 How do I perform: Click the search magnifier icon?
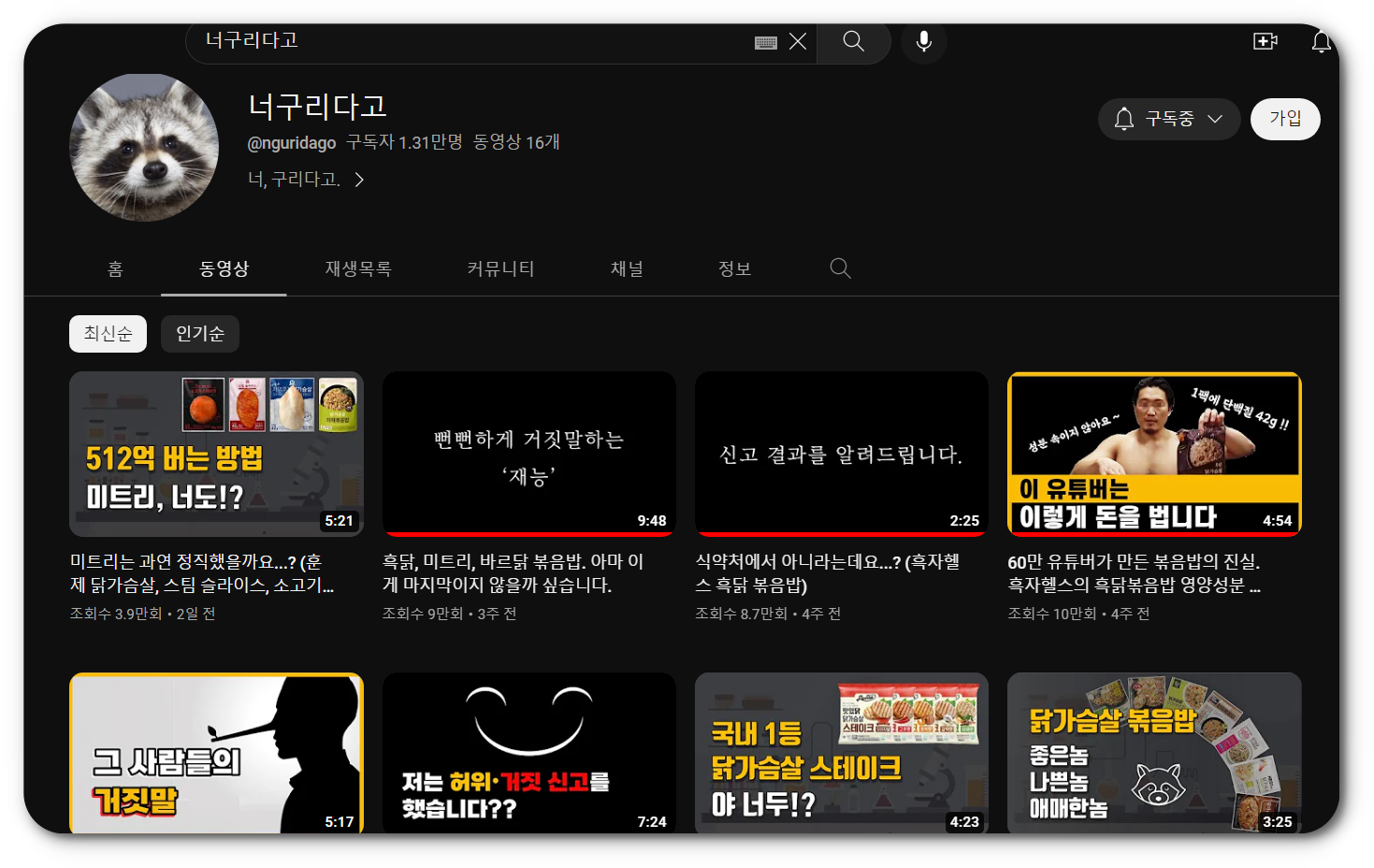coord(852,41)
